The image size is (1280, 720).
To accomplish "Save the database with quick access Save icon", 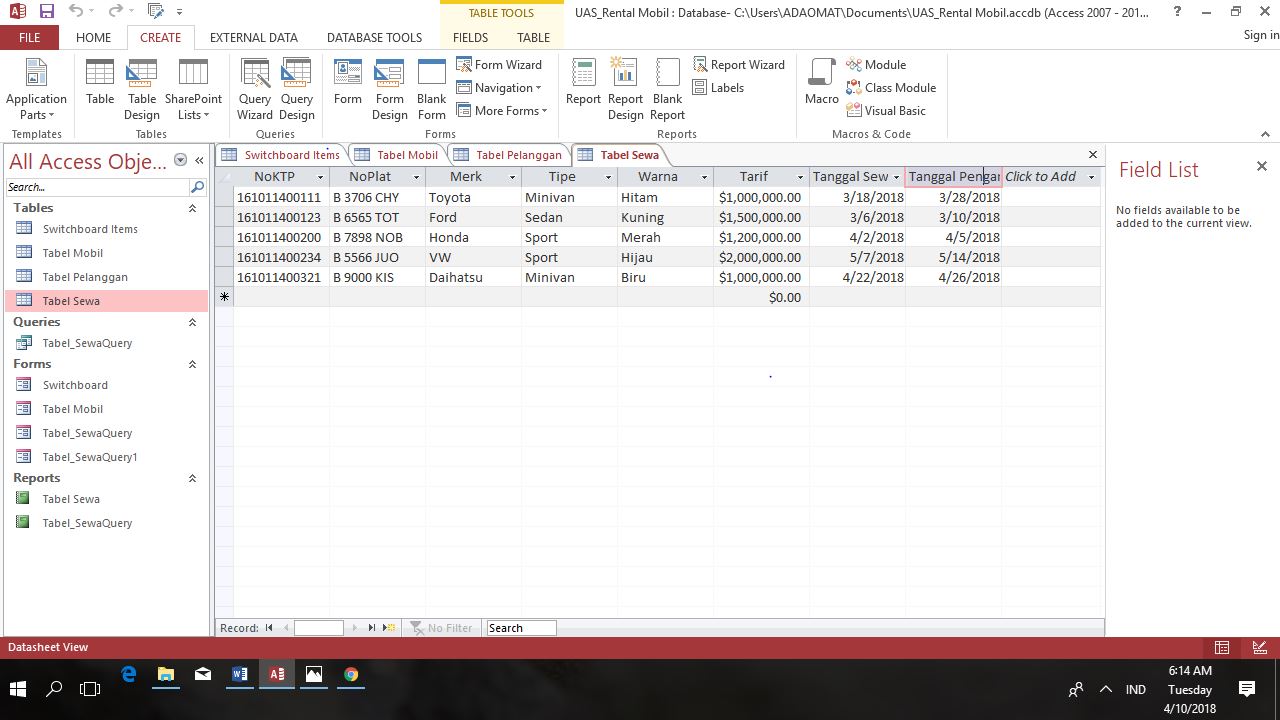I will click(46, 12).
